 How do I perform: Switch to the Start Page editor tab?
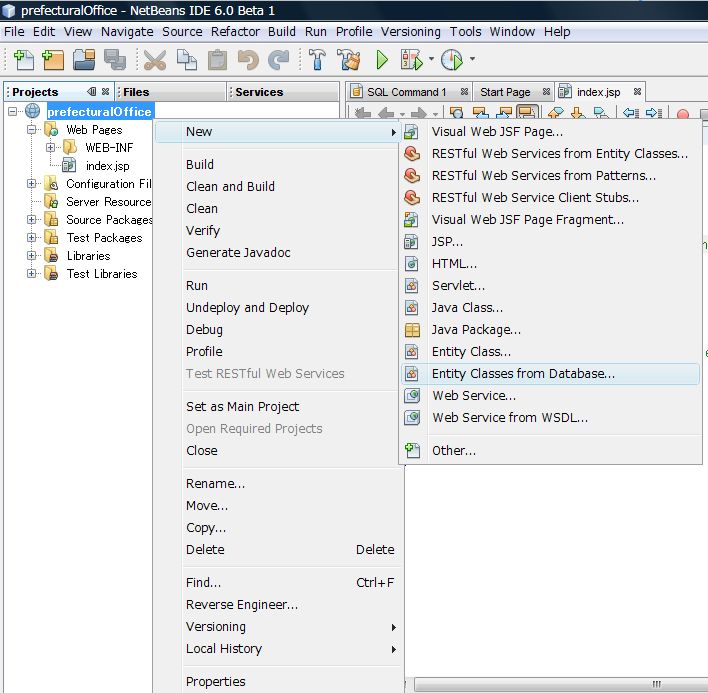tap(505, 92)
